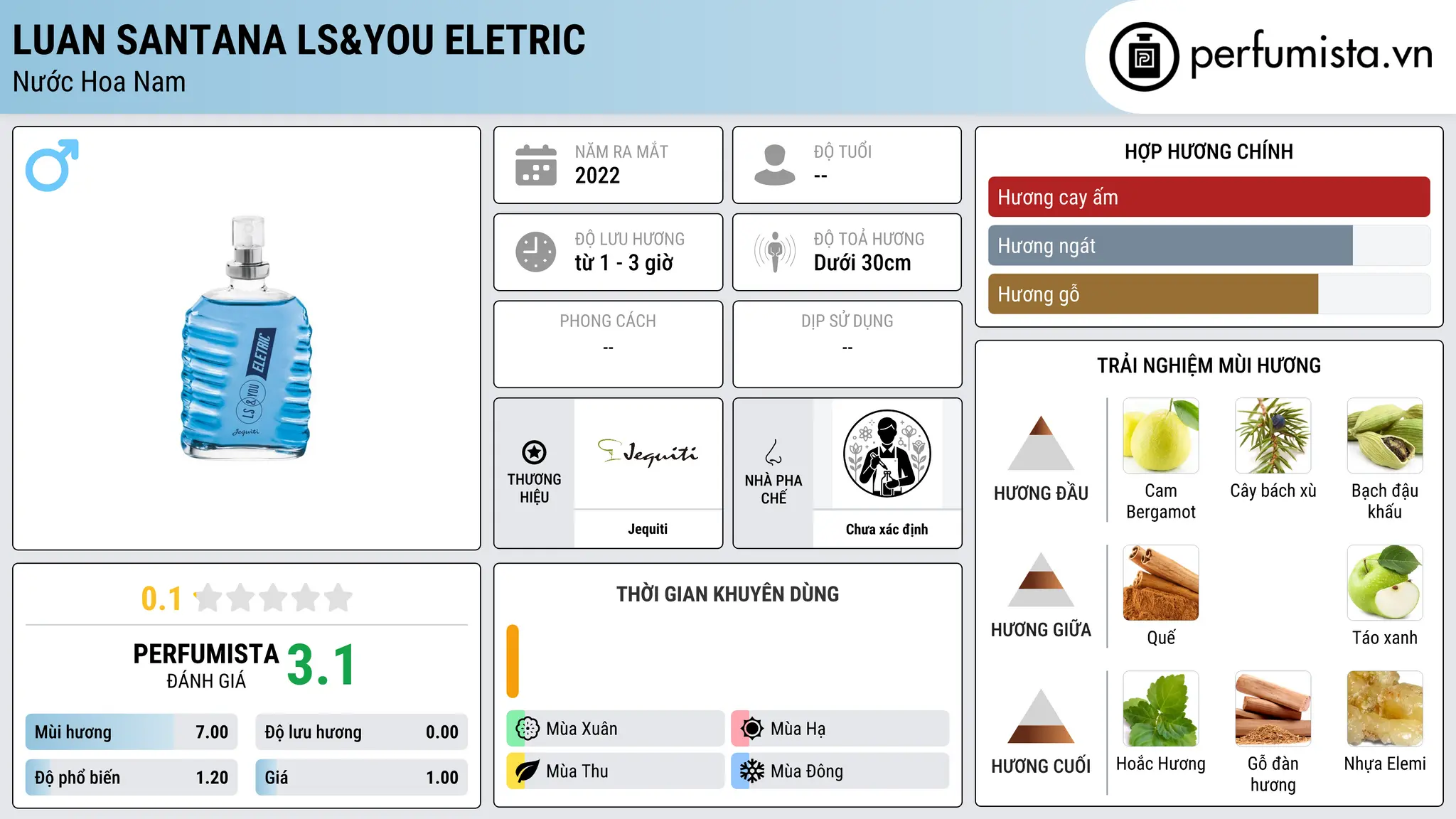
Task: Click the red Hương cay ấm accord bar
Action: pos(1209,197)
